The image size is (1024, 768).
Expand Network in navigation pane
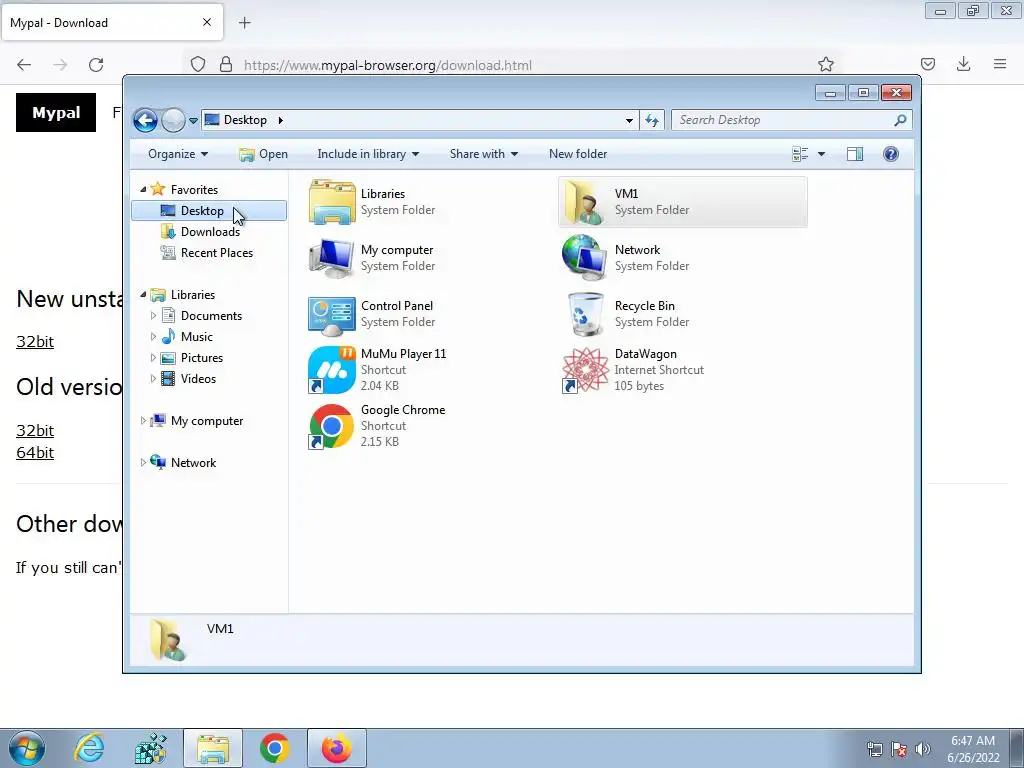click(143, 462)
